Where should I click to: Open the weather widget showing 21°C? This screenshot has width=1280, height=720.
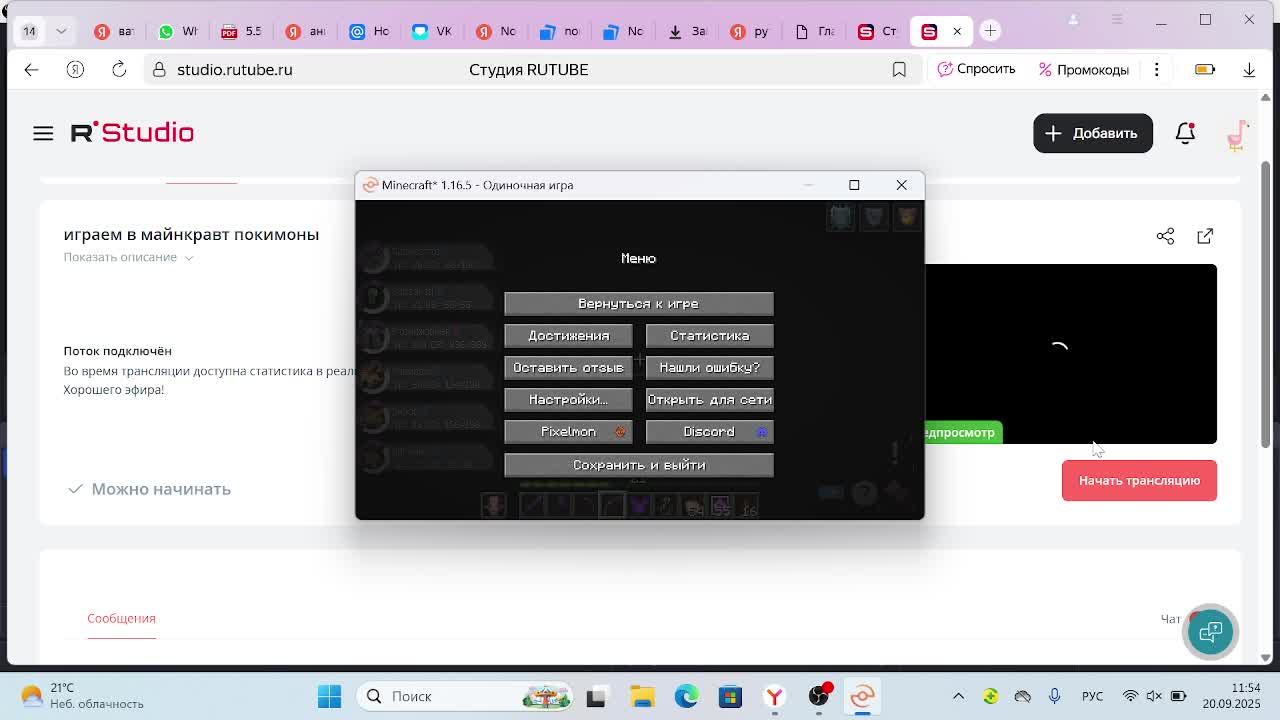point(82,696)
